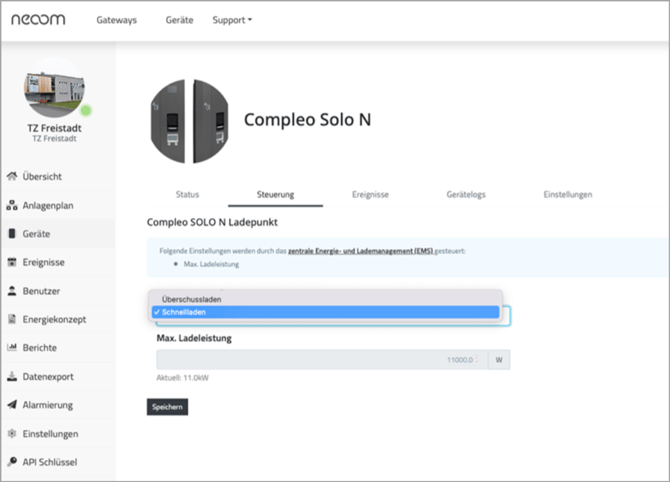Switch to the Ereignisse tab
Screen dimensions: 670x482
370,194
